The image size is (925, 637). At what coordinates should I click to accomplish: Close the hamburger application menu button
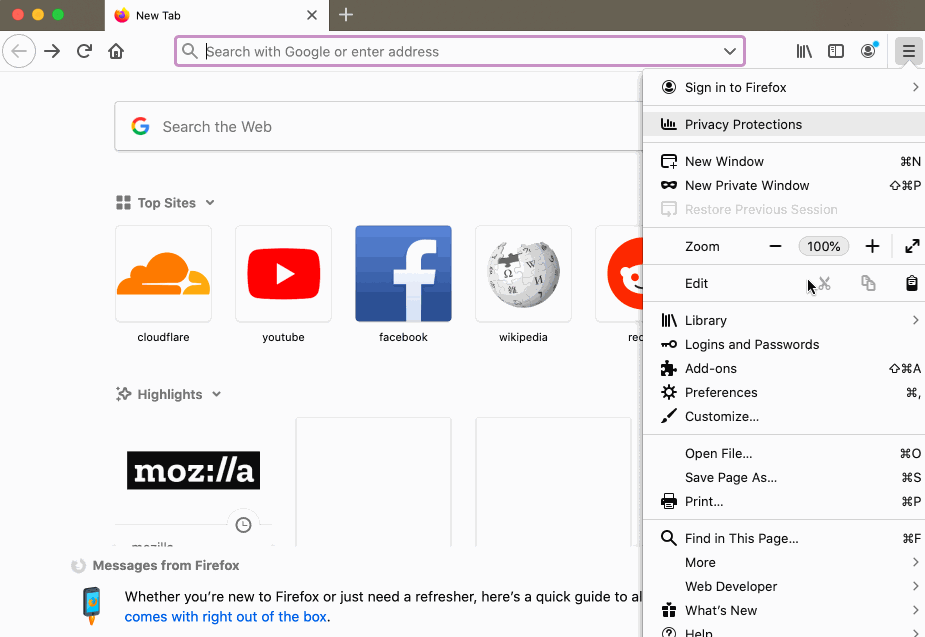click(x=907, y=51)
